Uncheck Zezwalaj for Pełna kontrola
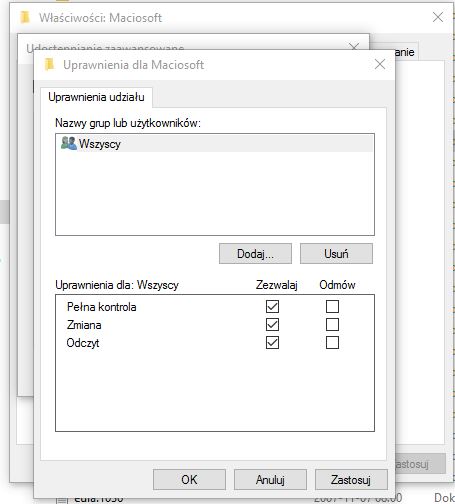 click(x=272, y=306)
